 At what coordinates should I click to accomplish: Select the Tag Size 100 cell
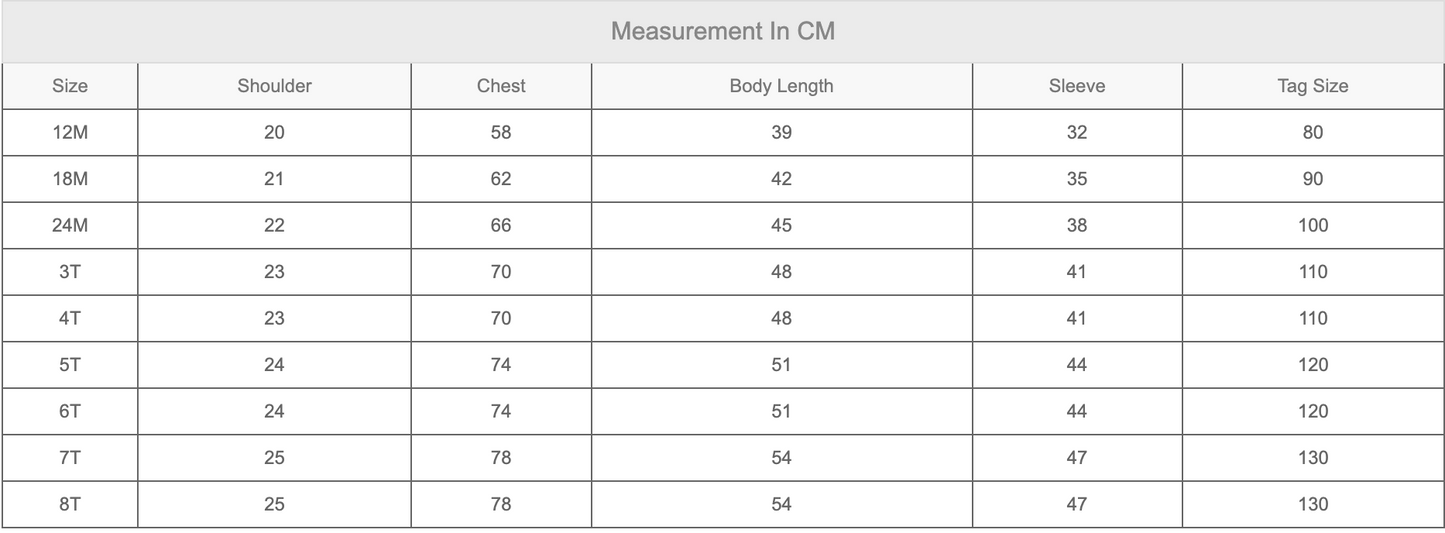pos(1313,225)
